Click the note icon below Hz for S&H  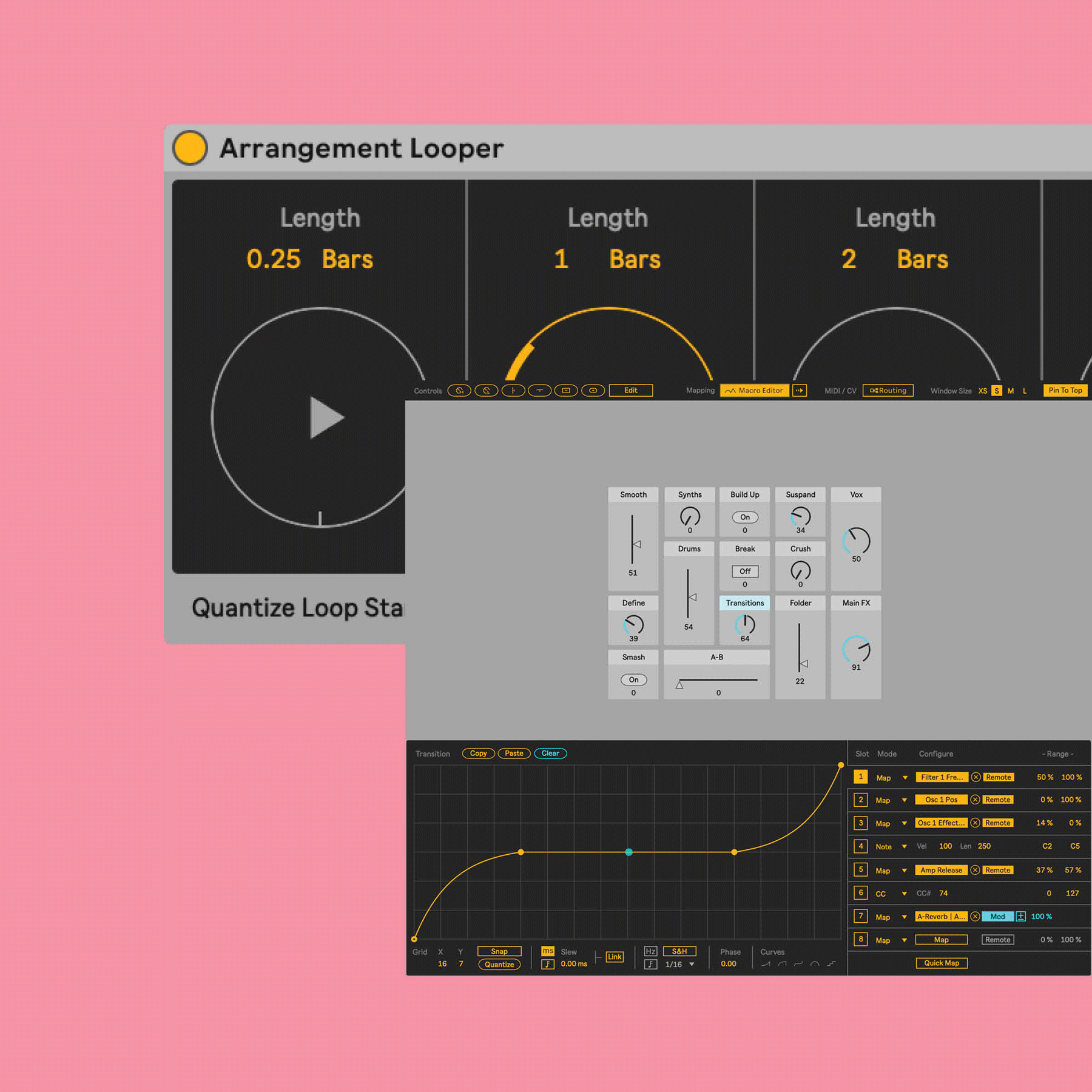[x=650, y=964]
